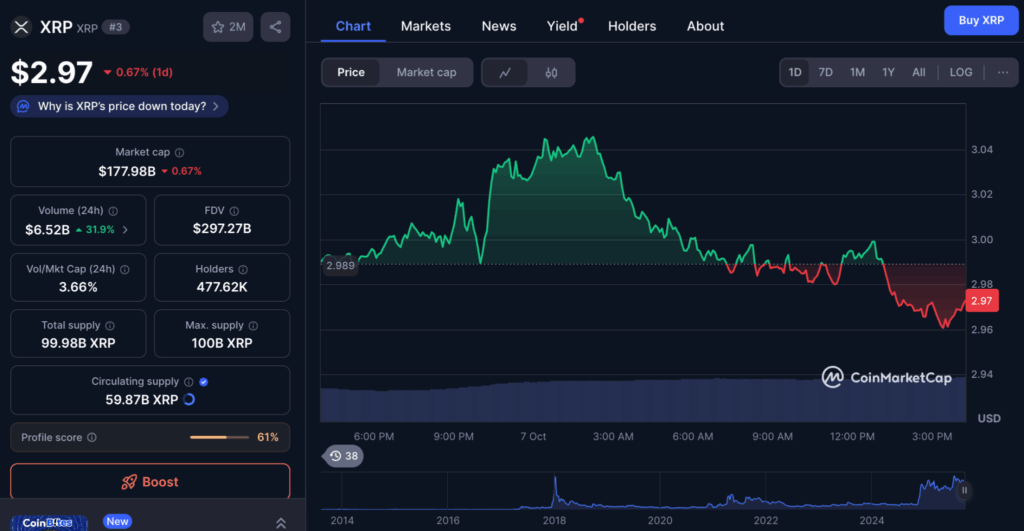
Task: Add XRP to watchlist via star button
Action: pyautogui.click(x=228, y=27)
